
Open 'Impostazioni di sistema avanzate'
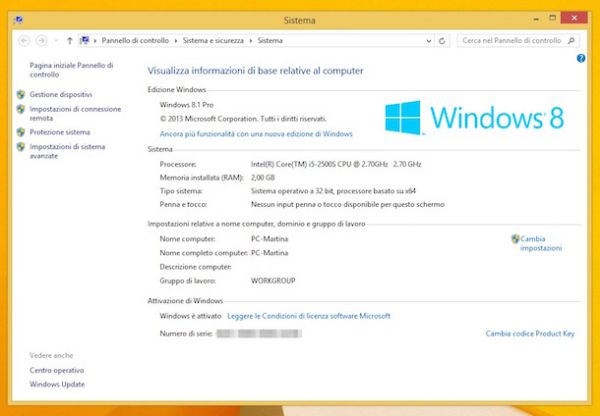[x=66, y=151]
